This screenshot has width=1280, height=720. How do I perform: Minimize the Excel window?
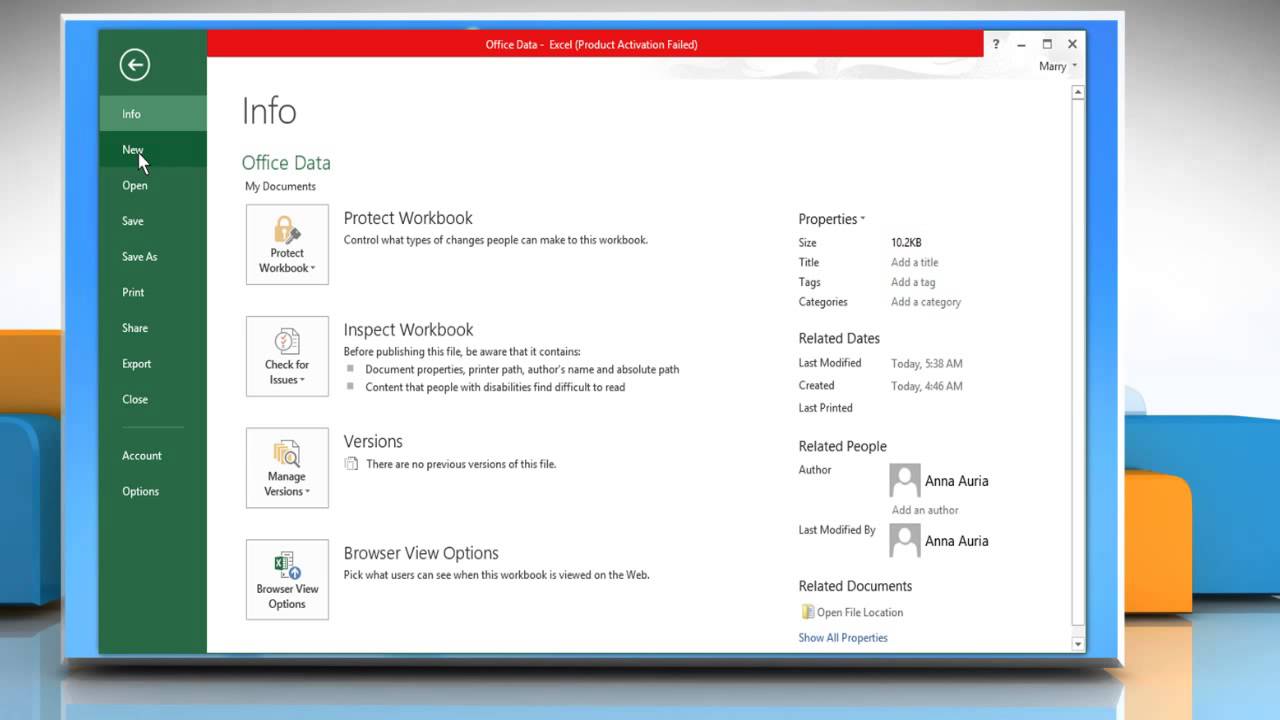(x=1021, y=44)
